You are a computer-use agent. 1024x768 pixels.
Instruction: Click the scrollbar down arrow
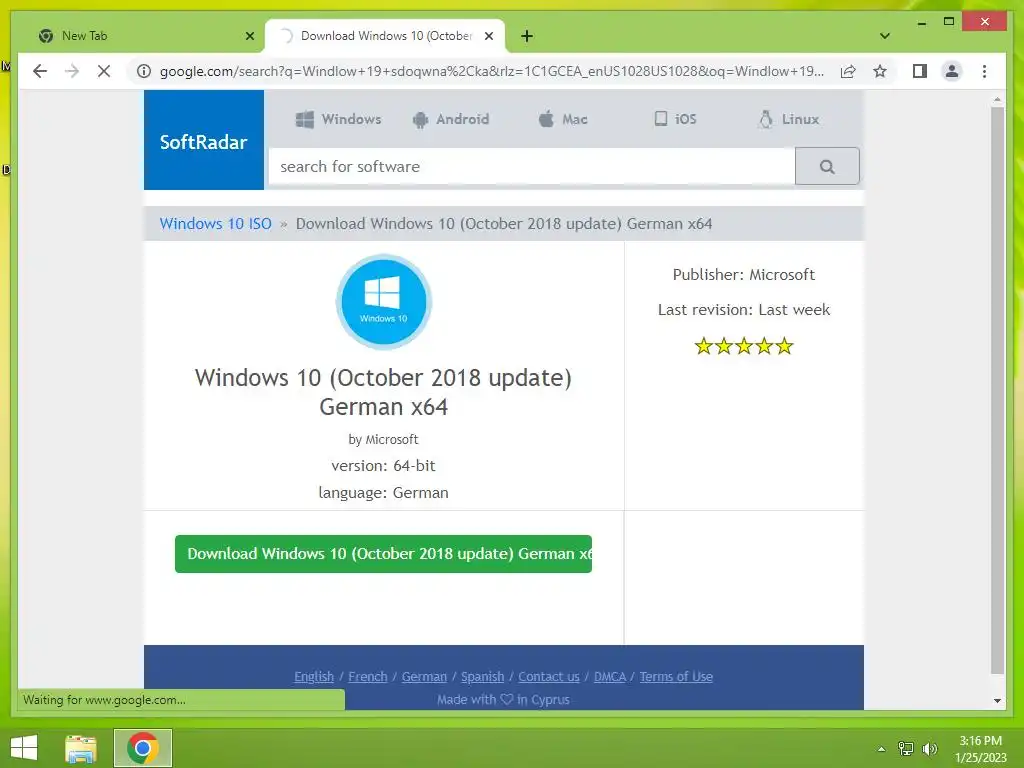click(x=997, y=700)
